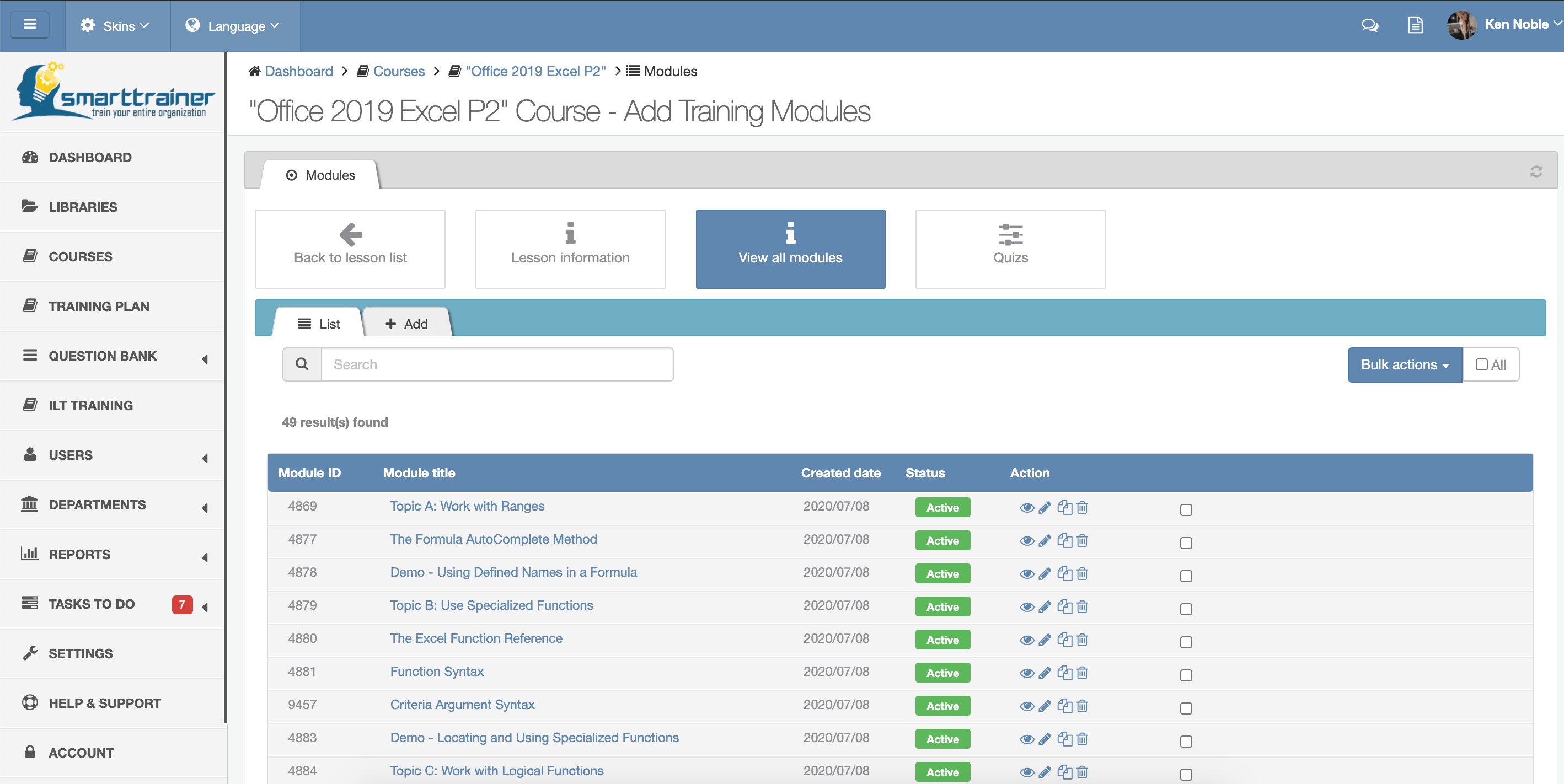The image size is (1564, 784).
Task: Delete Topic B: Use Specialized Functions module
Action: (1082, 606)
